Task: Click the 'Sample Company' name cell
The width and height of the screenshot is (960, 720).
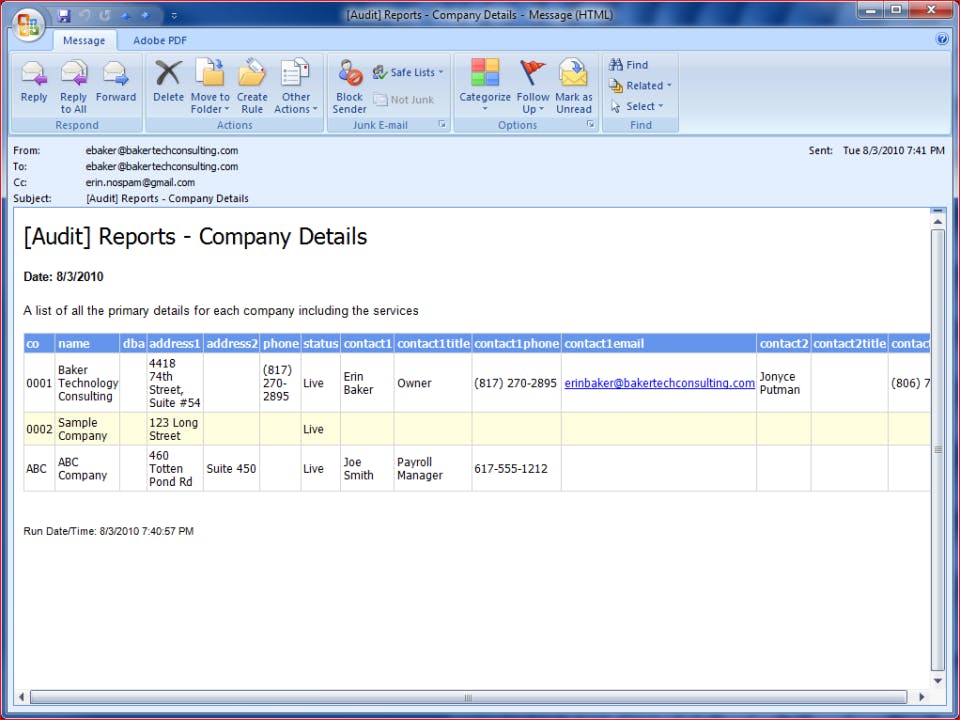Action: 88,429
